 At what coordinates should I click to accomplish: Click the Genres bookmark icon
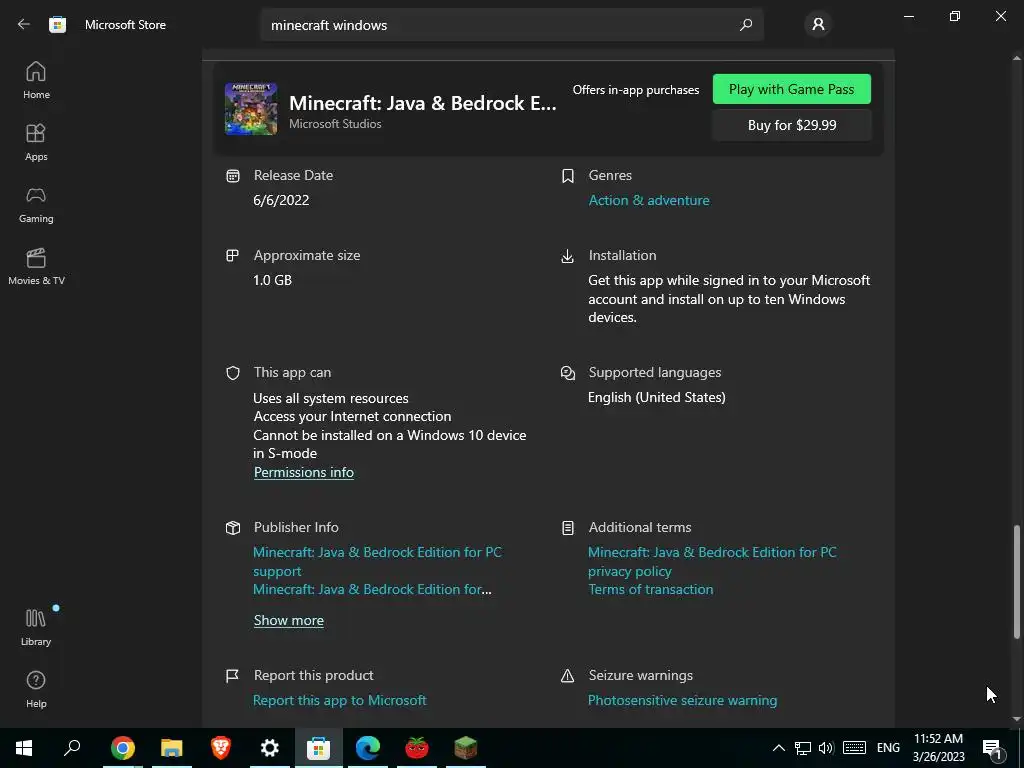click(x=568, y=175)
